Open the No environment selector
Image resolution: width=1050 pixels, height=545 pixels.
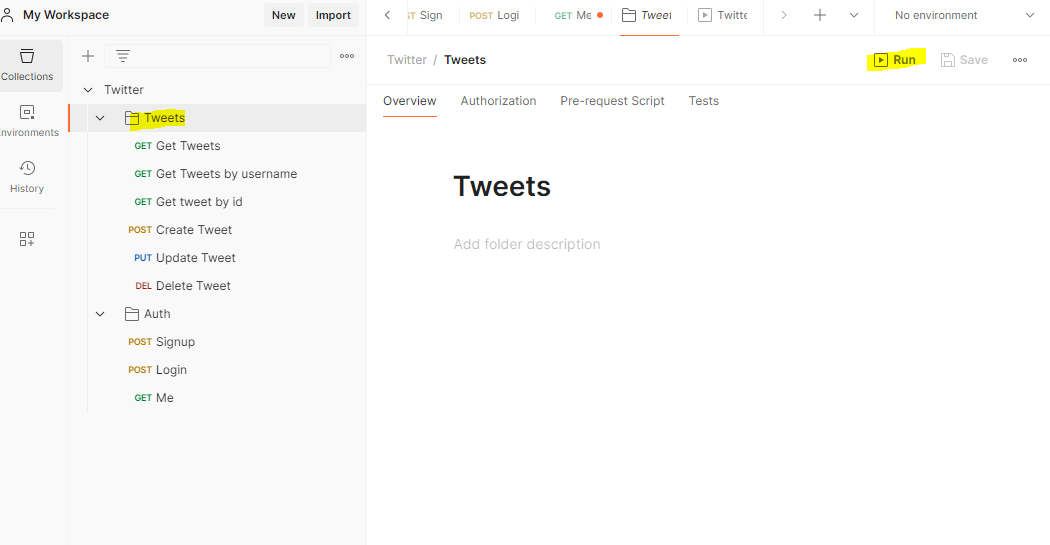point(963,15)
